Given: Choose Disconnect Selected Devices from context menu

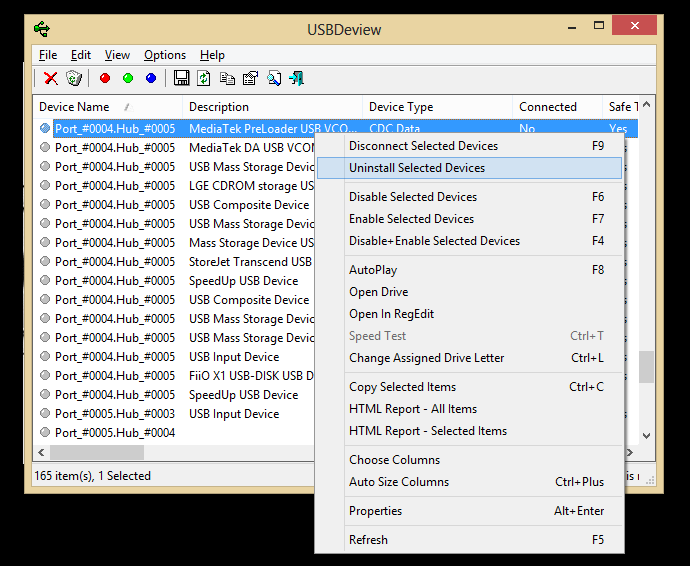Looking at the screenshot, I should pyautogui.click(x=469, y=146).
